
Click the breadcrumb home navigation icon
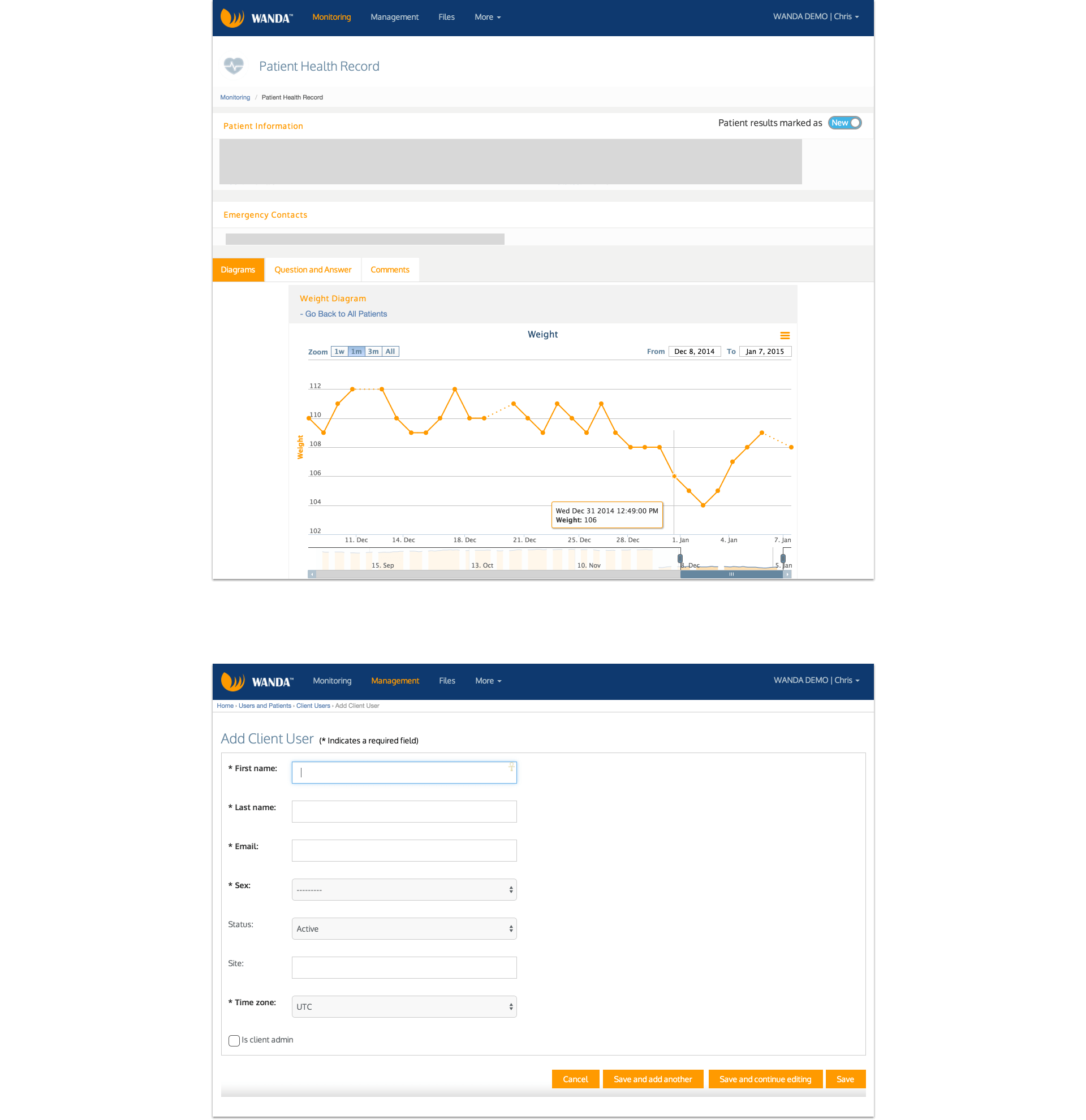[x=223, y=706]
